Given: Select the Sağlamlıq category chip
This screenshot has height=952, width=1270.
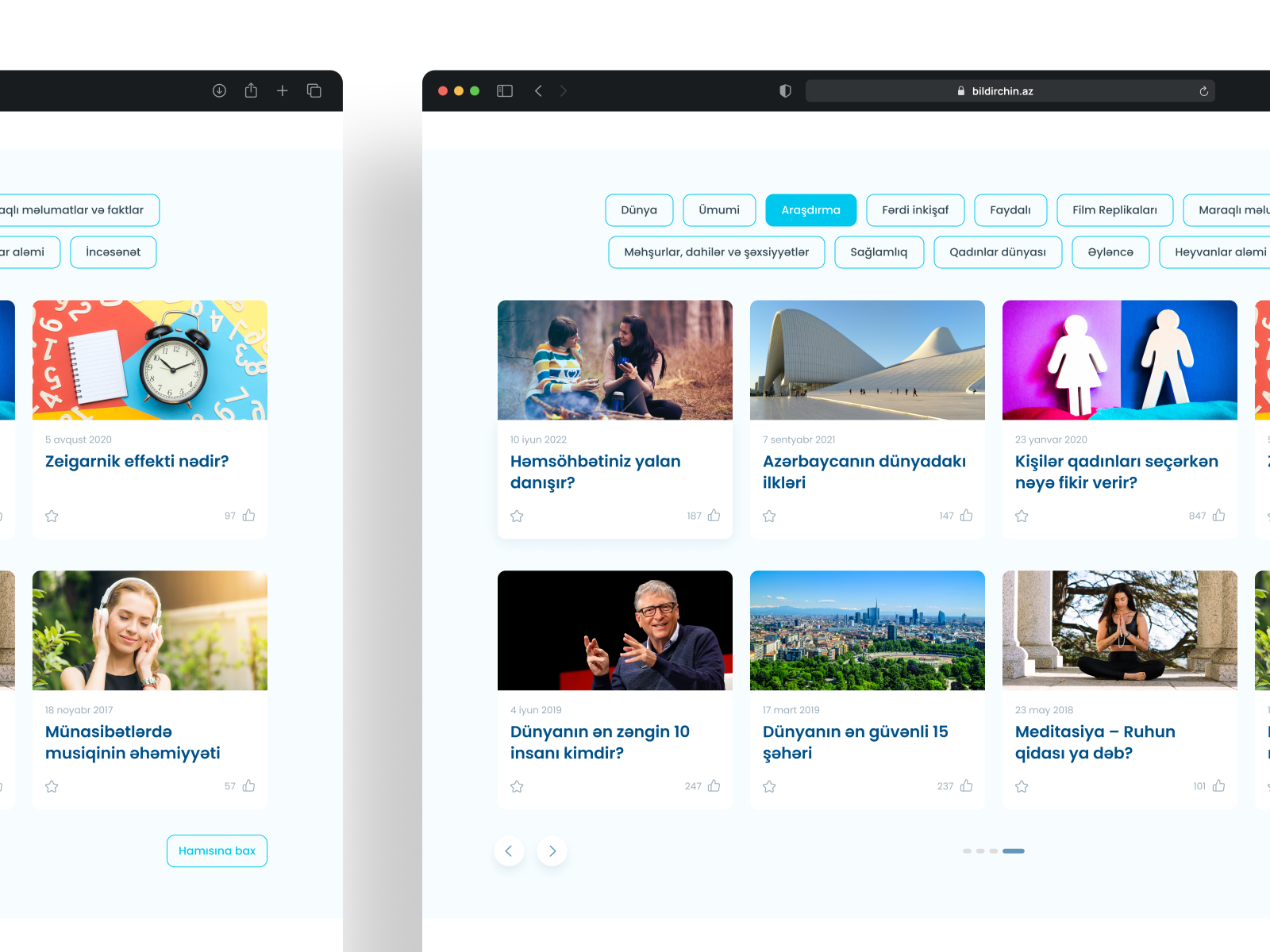Looking at the screenshot, I should pyautogui.click(x=879, y=252).
